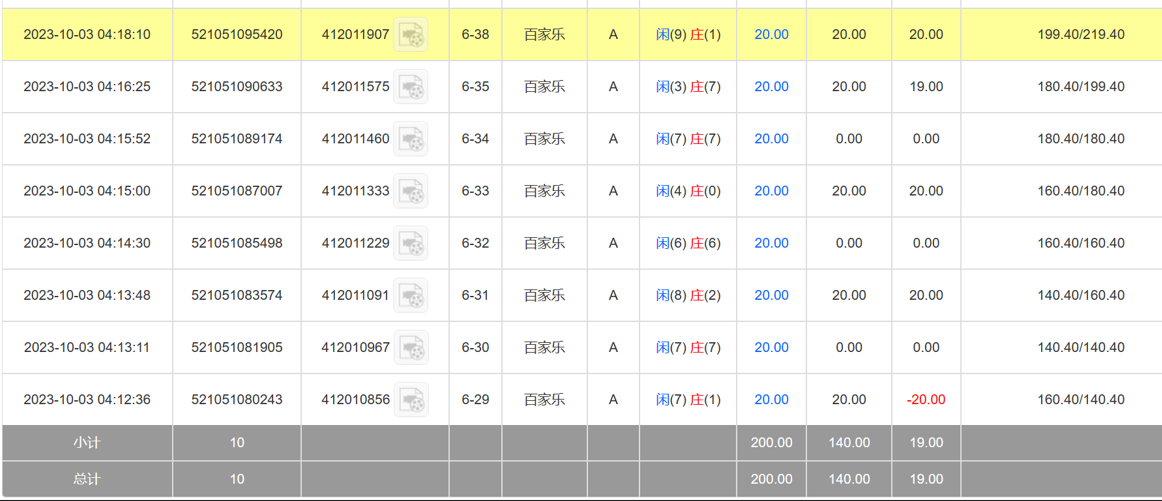1162x501 pixels.
Task: View video replay of round 412011091
Action: (x=411, y=295)
